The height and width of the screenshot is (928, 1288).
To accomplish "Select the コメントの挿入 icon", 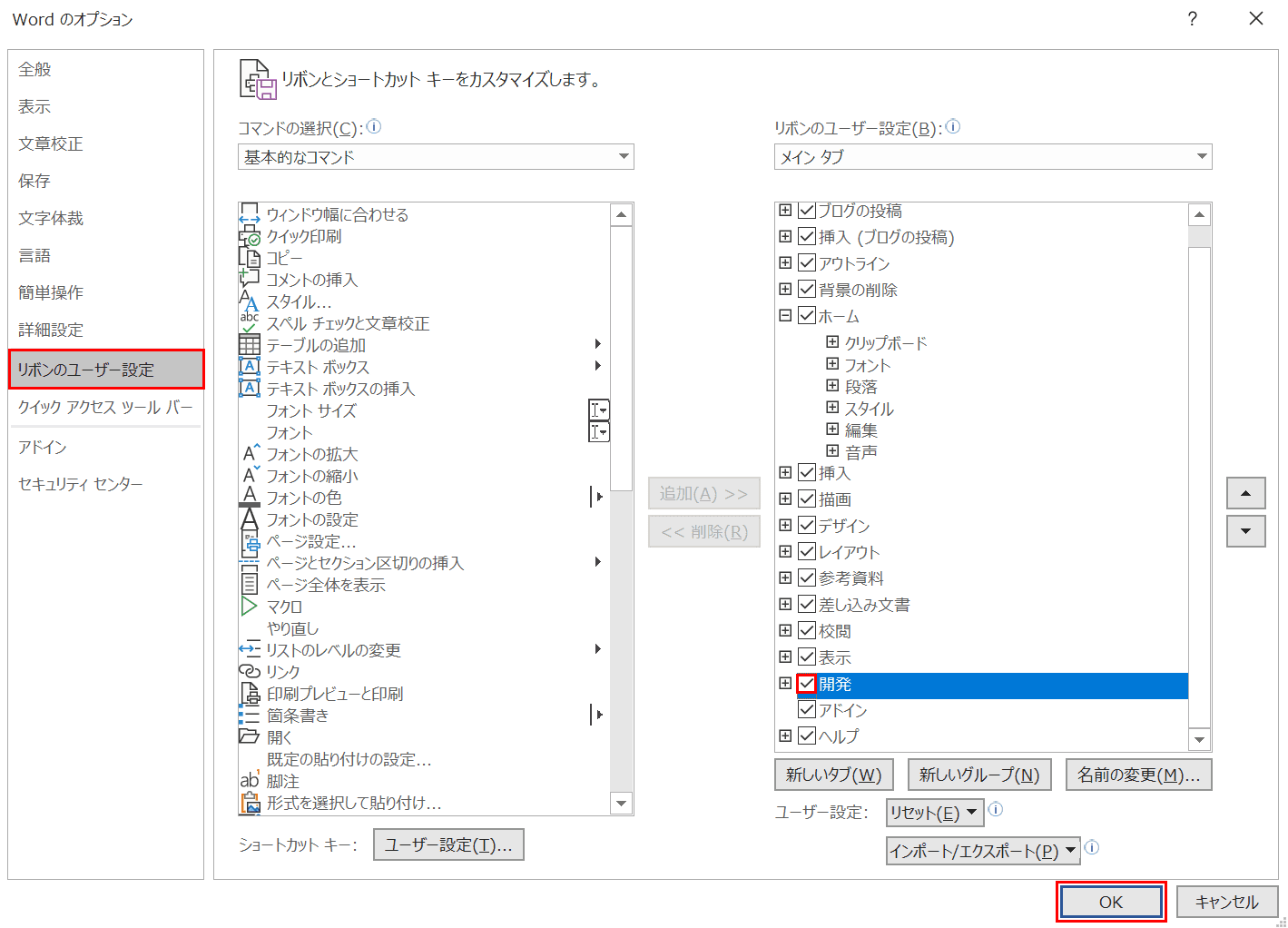I will click(250, 280).
